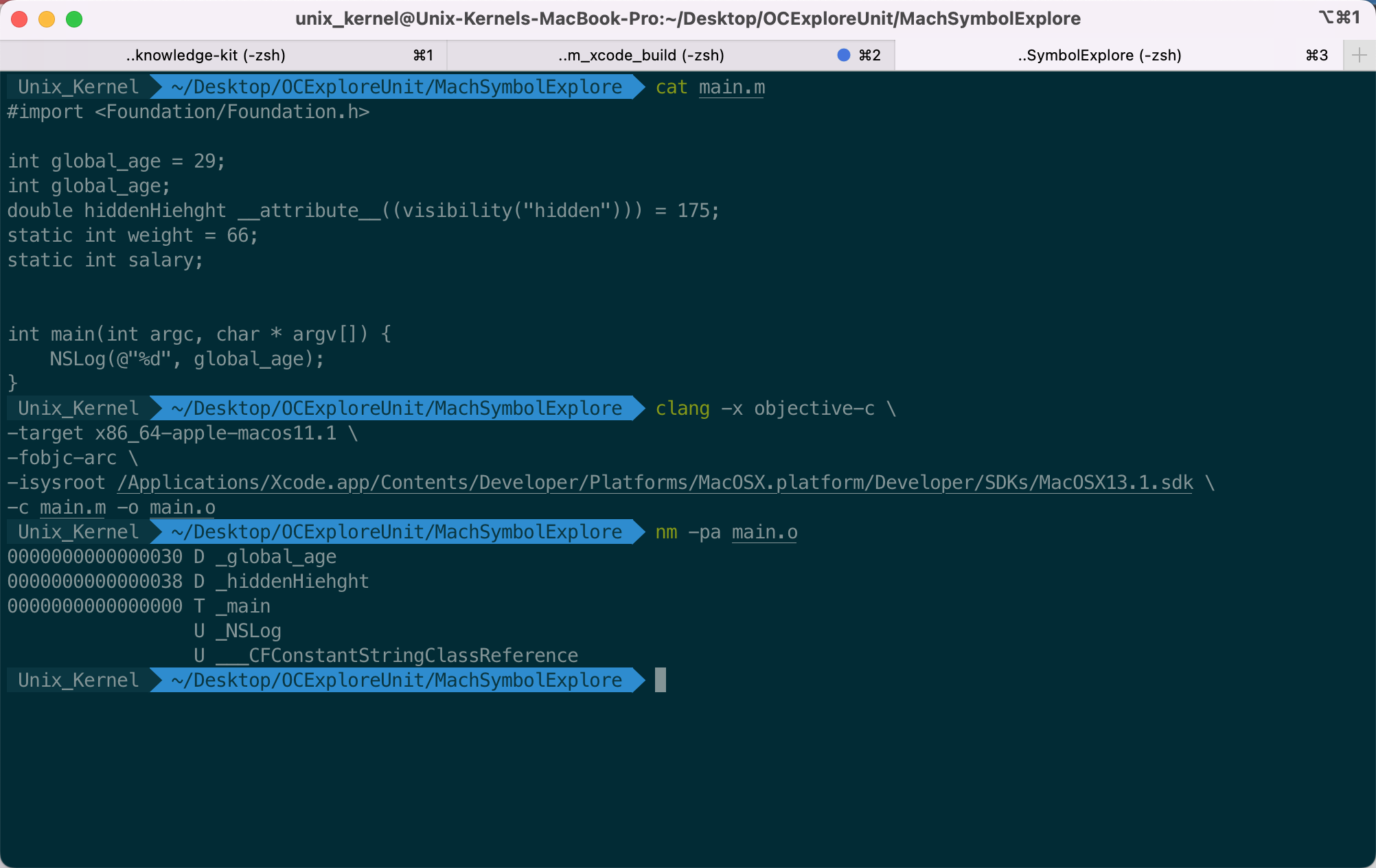The width and height of the screenshot is (1376, 868).
Task: Switch to the m_xcode_build (-zsh) tab
Action: 672,55
